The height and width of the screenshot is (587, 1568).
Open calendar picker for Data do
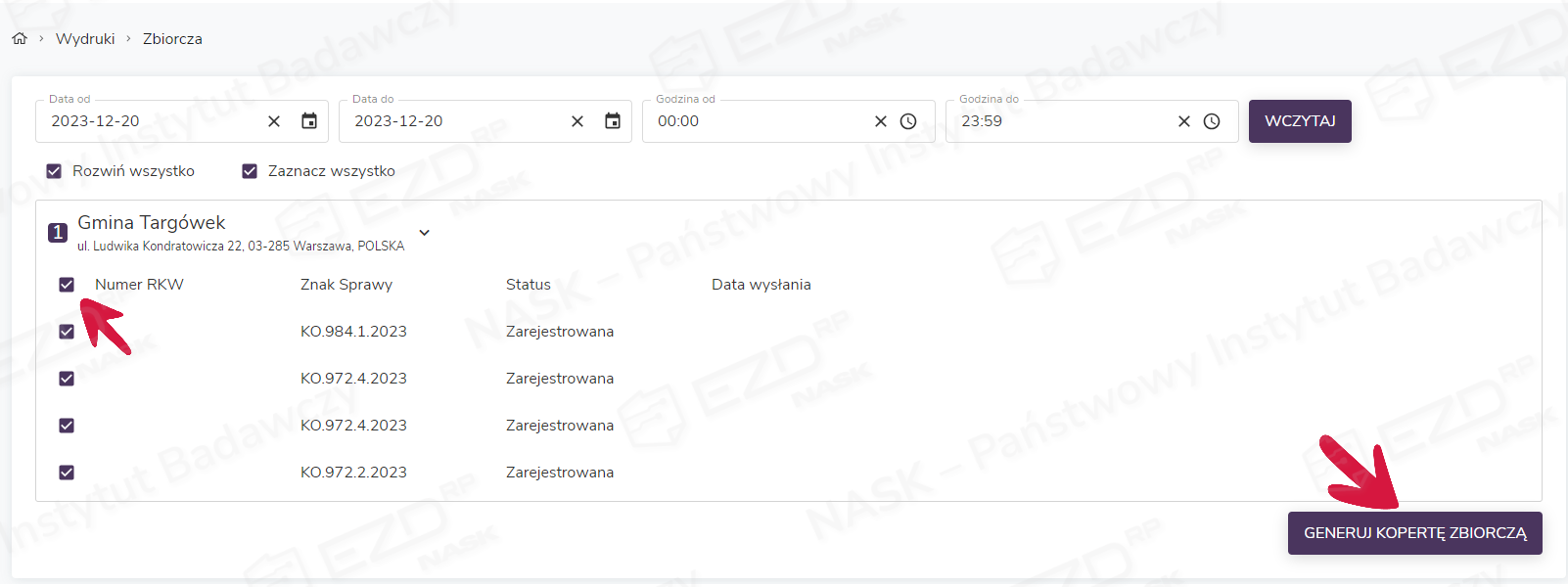point(613,121)
